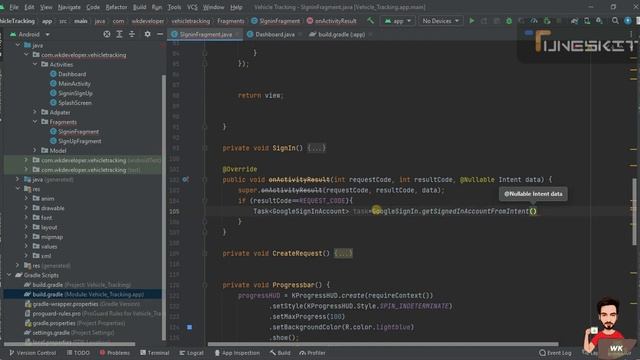
Task: Click the onActivityResult breadcrumb
Action: (x=331, y=21)
